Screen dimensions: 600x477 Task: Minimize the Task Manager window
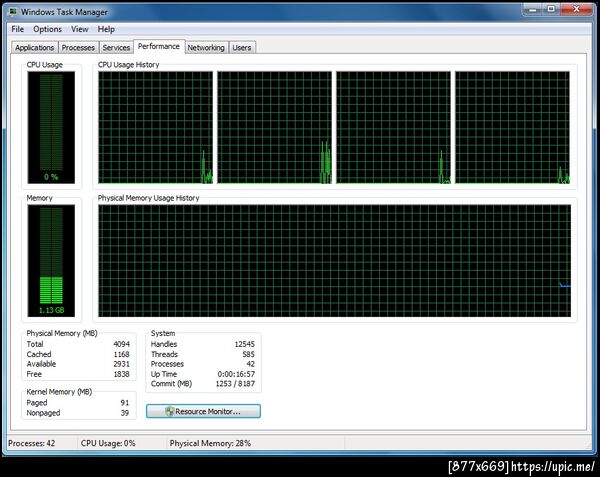(x=532, y=9)
